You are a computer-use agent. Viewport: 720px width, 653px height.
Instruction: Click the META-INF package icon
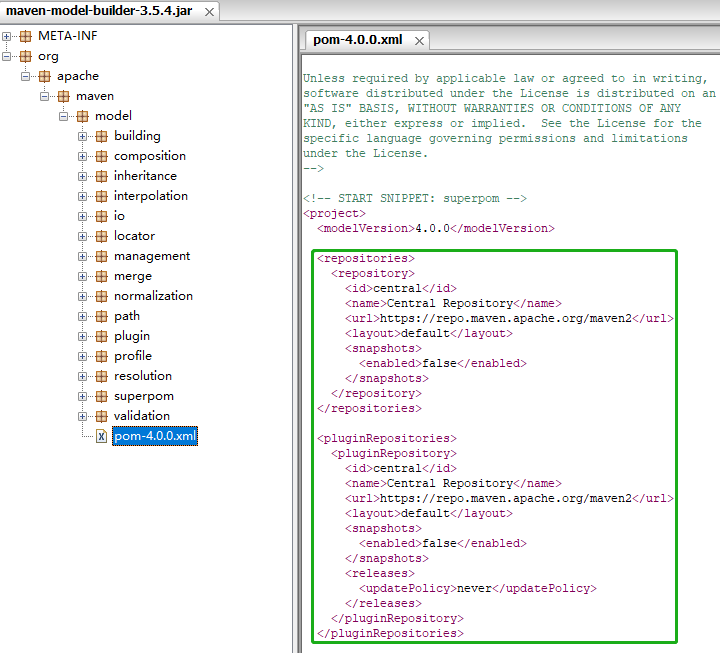pos(26,36)
